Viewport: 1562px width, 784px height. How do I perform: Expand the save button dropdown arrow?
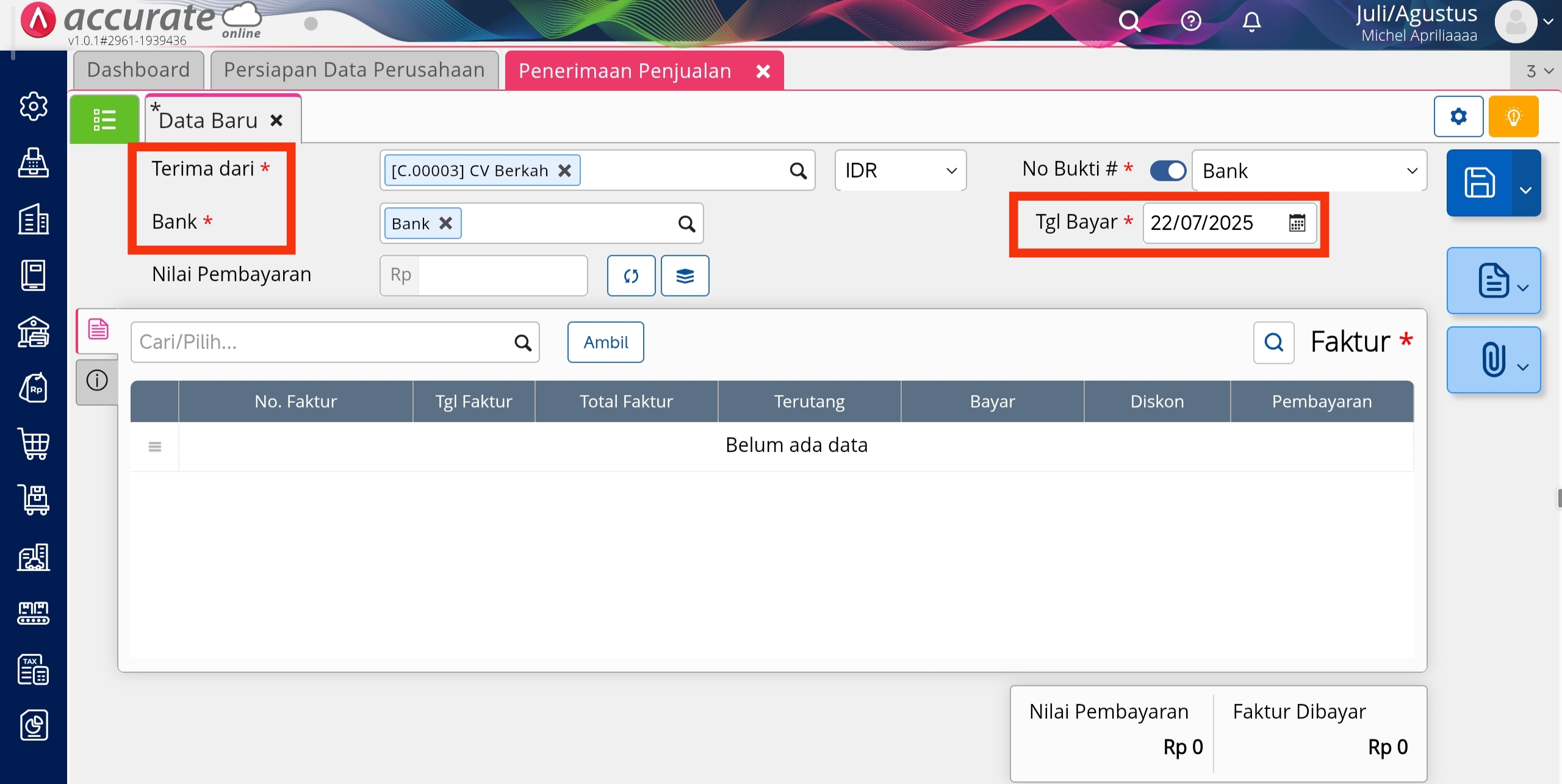tap(1525, 189)
